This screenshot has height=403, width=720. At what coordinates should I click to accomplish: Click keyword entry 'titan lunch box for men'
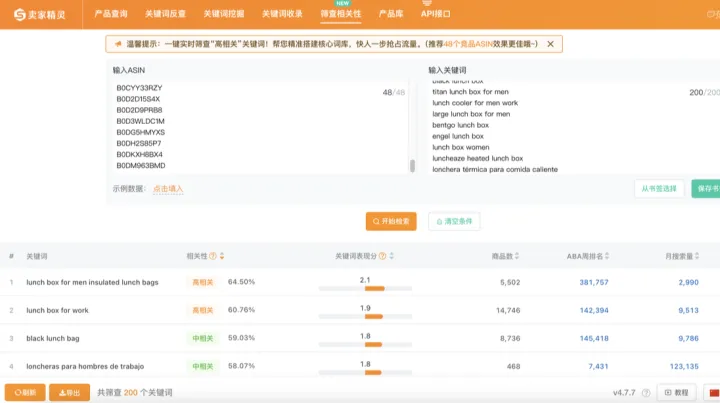pyautogui.click(x=470, y=92)
